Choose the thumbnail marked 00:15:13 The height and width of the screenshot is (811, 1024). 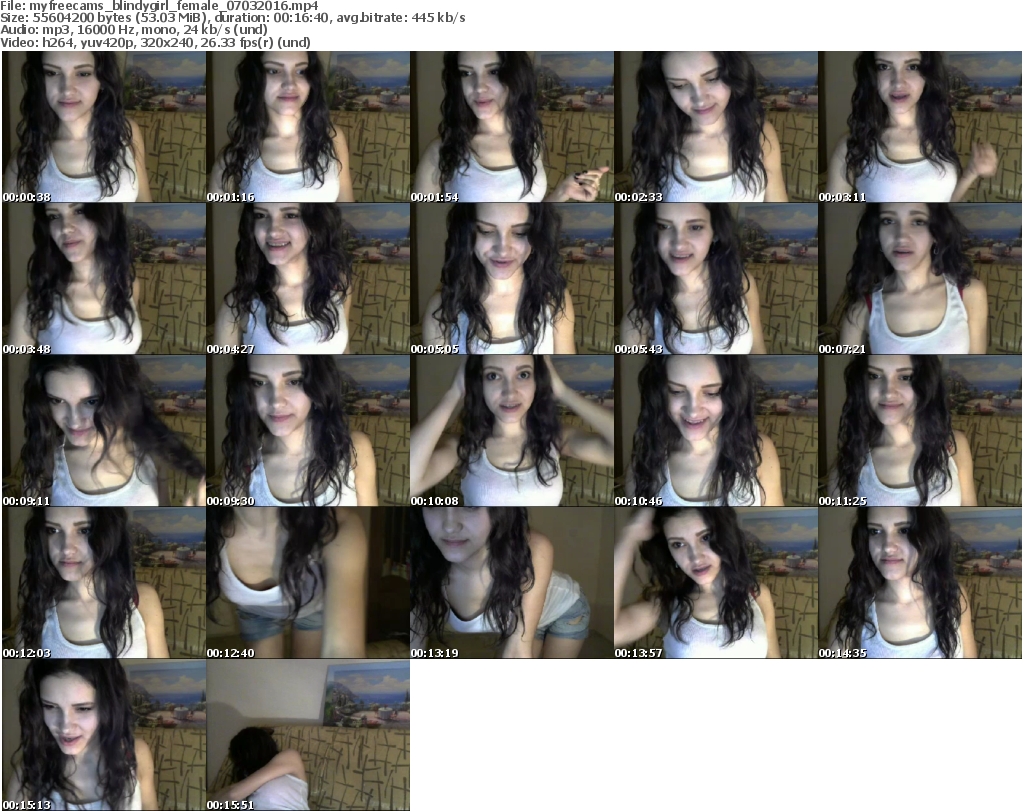pos(104,735)
